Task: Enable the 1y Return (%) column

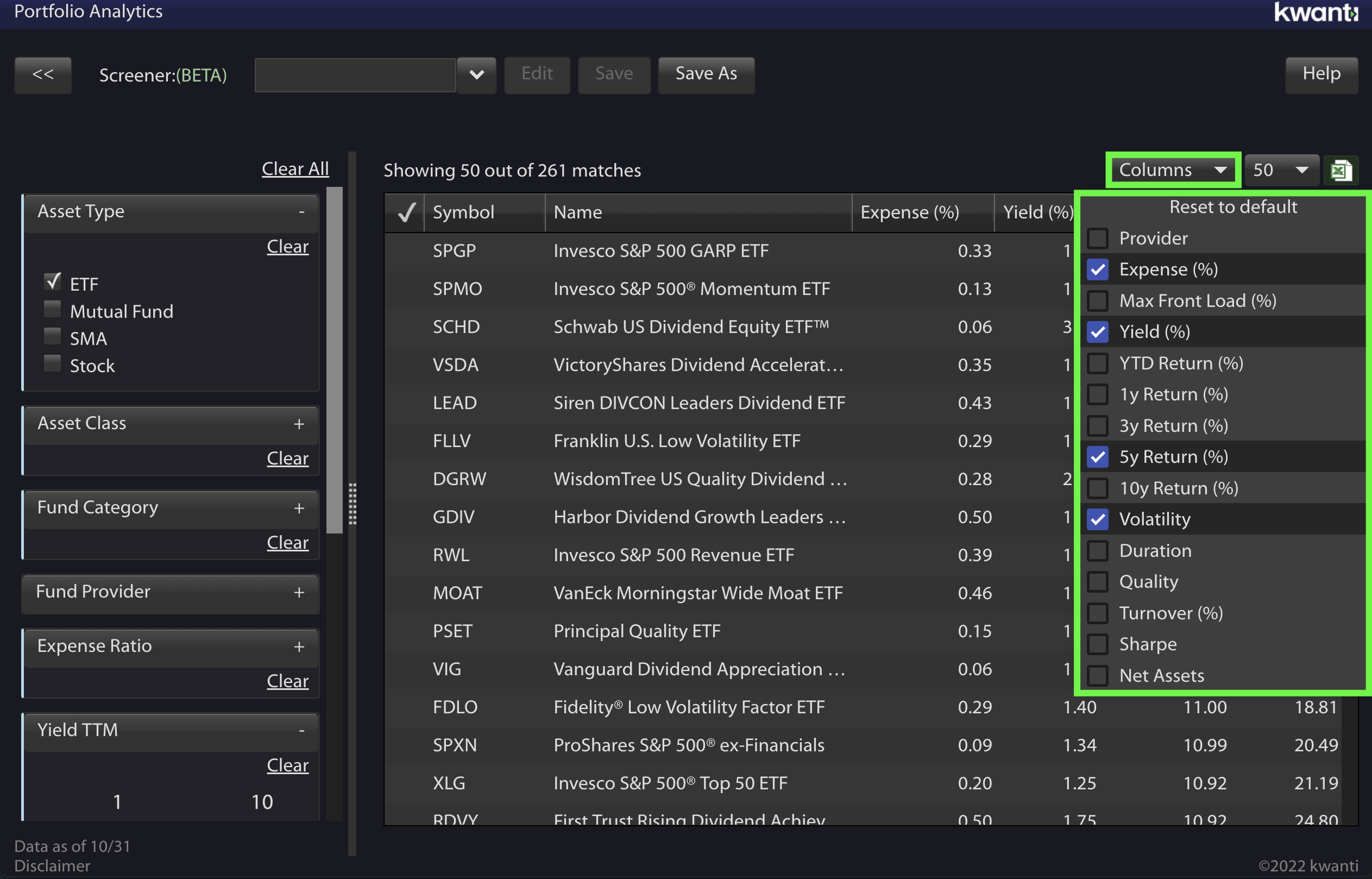Action: 1098,394
